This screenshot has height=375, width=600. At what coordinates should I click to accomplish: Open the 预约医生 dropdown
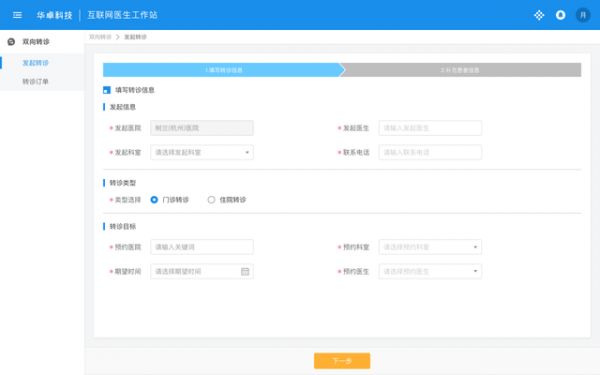pos(430,271)
